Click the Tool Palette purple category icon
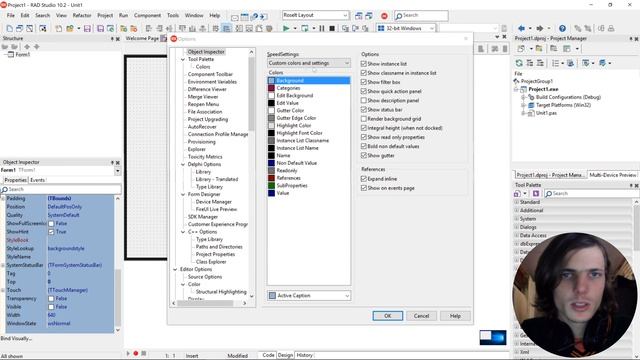The width and height of the screenshot is (640, 360). click(x=536, y=193)
